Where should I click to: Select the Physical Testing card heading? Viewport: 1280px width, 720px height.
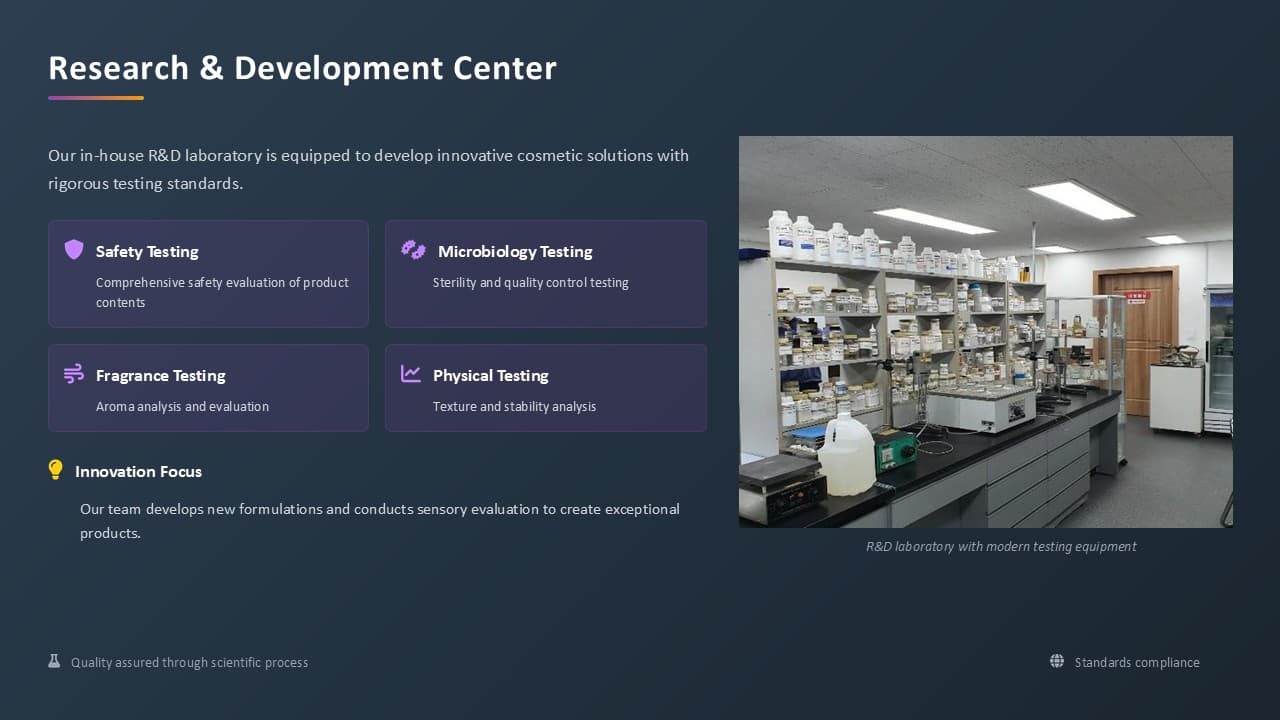(491, 375)
